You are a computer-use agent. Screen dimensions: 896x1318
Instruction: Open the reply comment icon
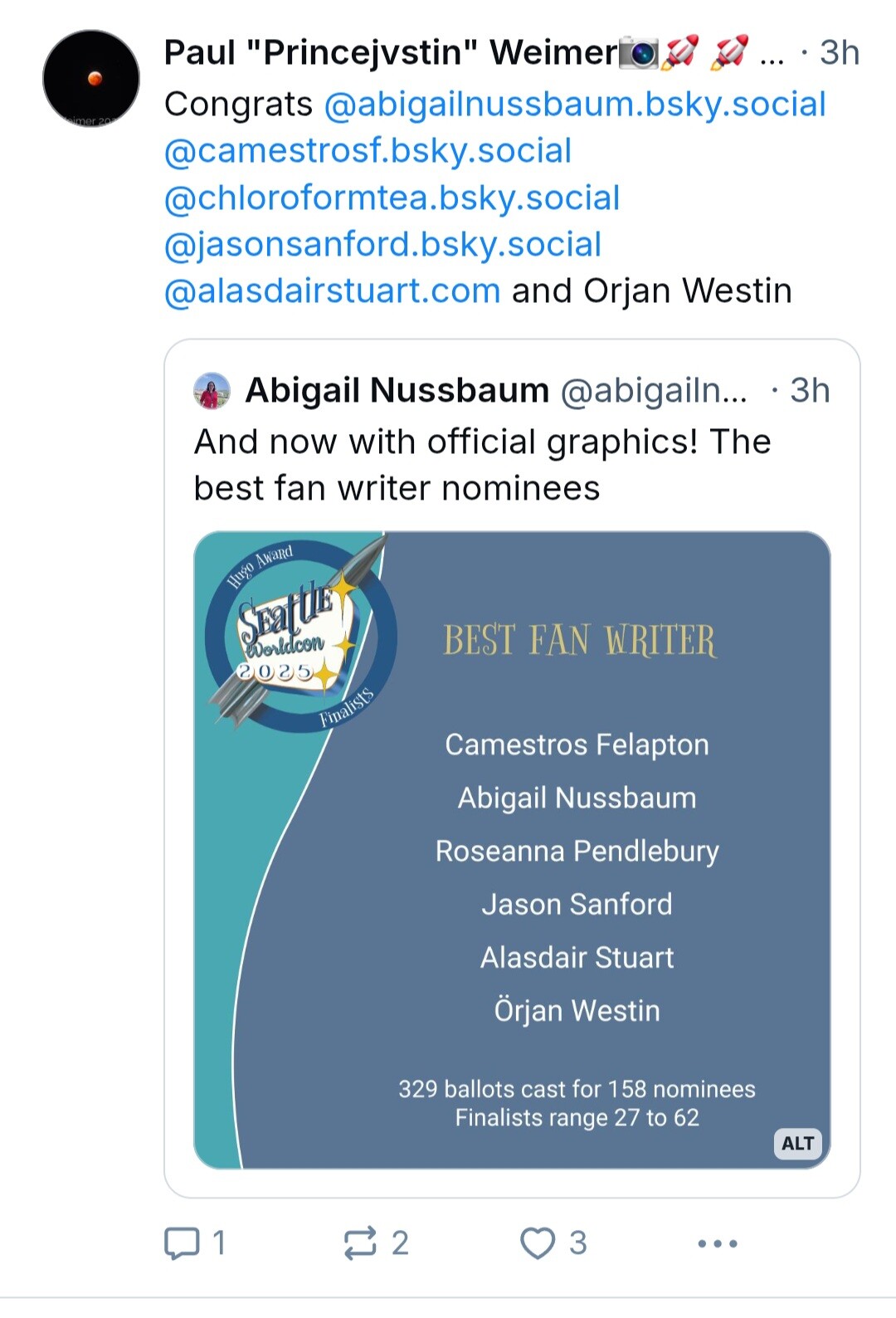point(182,1242)
